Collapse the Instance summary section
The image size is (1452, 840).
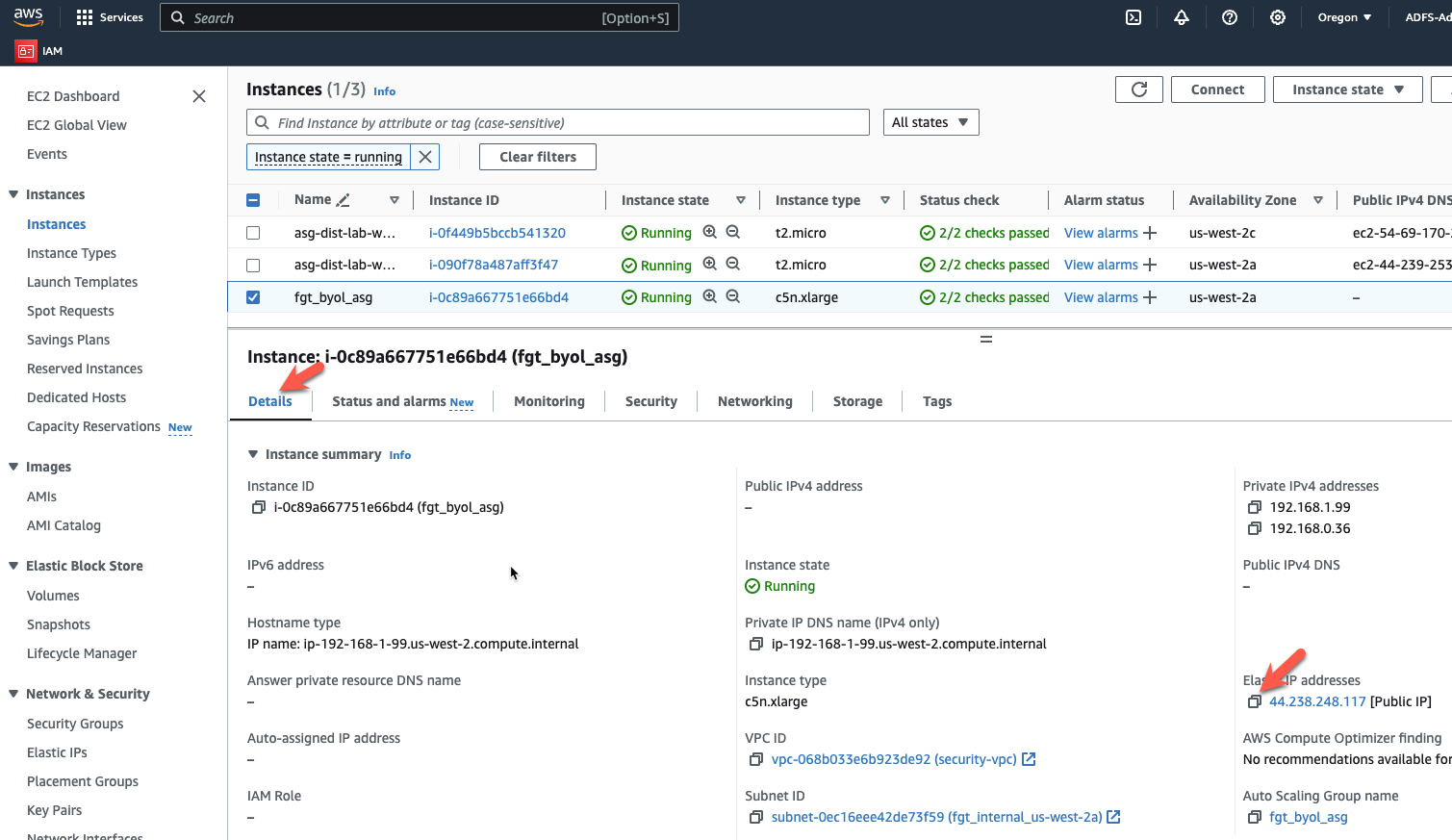tap(253, 454)
